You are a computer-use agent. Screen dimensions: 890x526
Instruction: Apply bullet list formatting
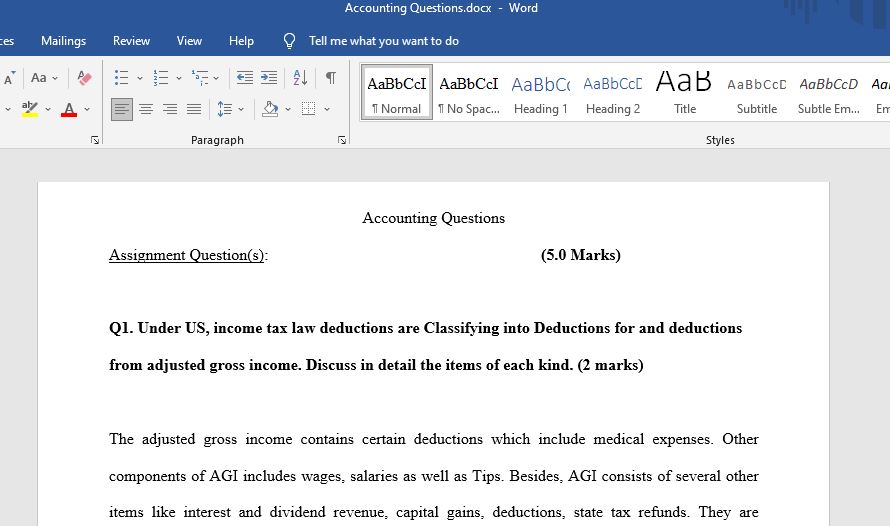[x=121, y=78]
